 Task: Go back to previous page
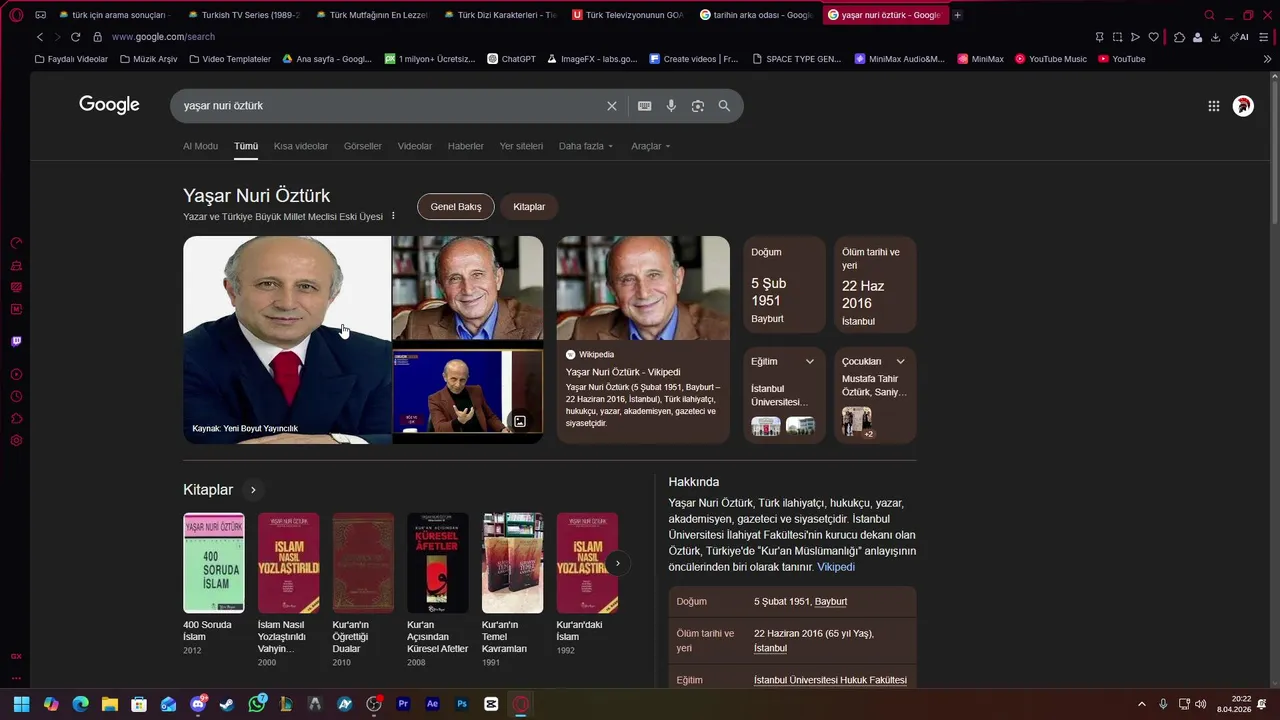40,37
